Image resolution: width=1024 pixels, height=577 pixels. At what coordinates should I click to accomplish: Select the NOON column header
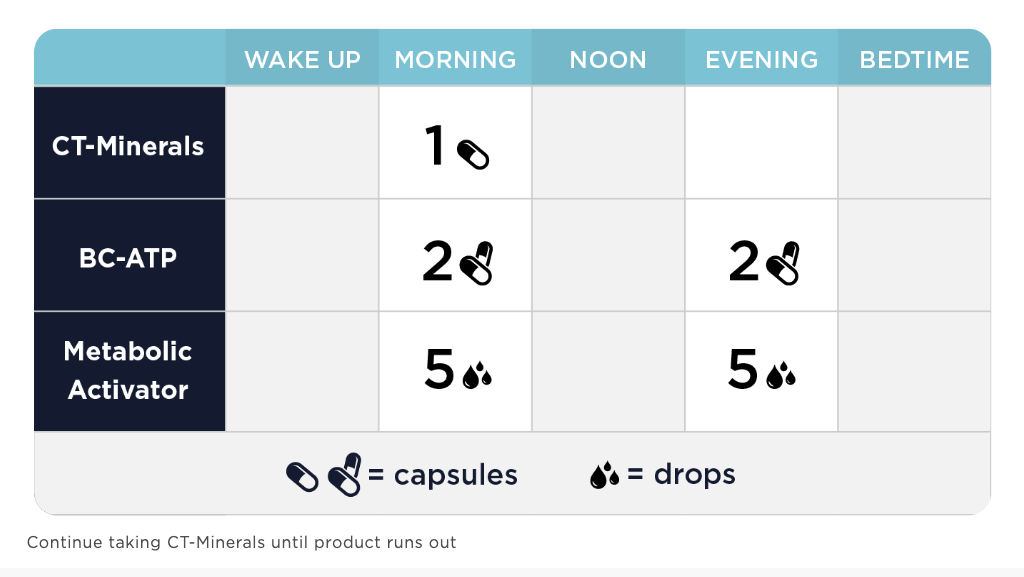pyautogui.click(x=608, y=60)
